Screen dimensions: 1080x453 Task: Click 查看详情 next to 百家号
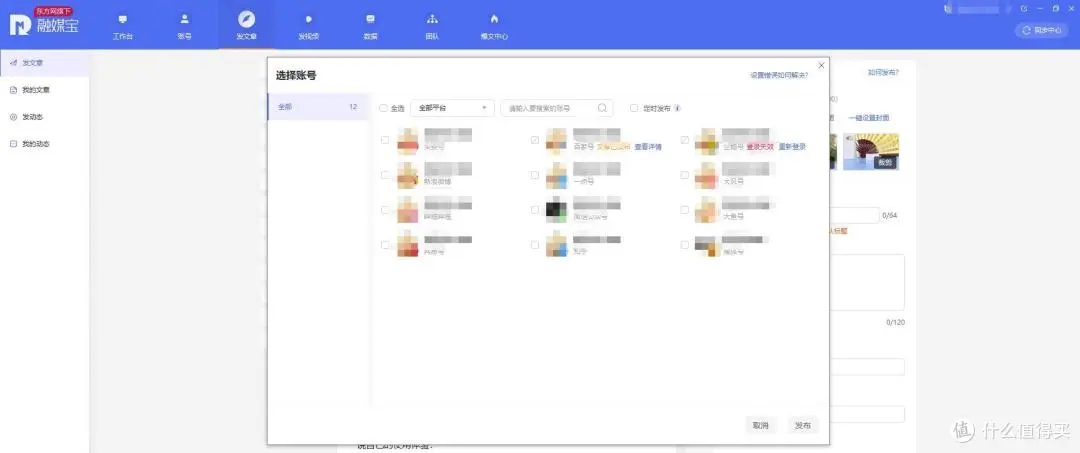point(647,147)
